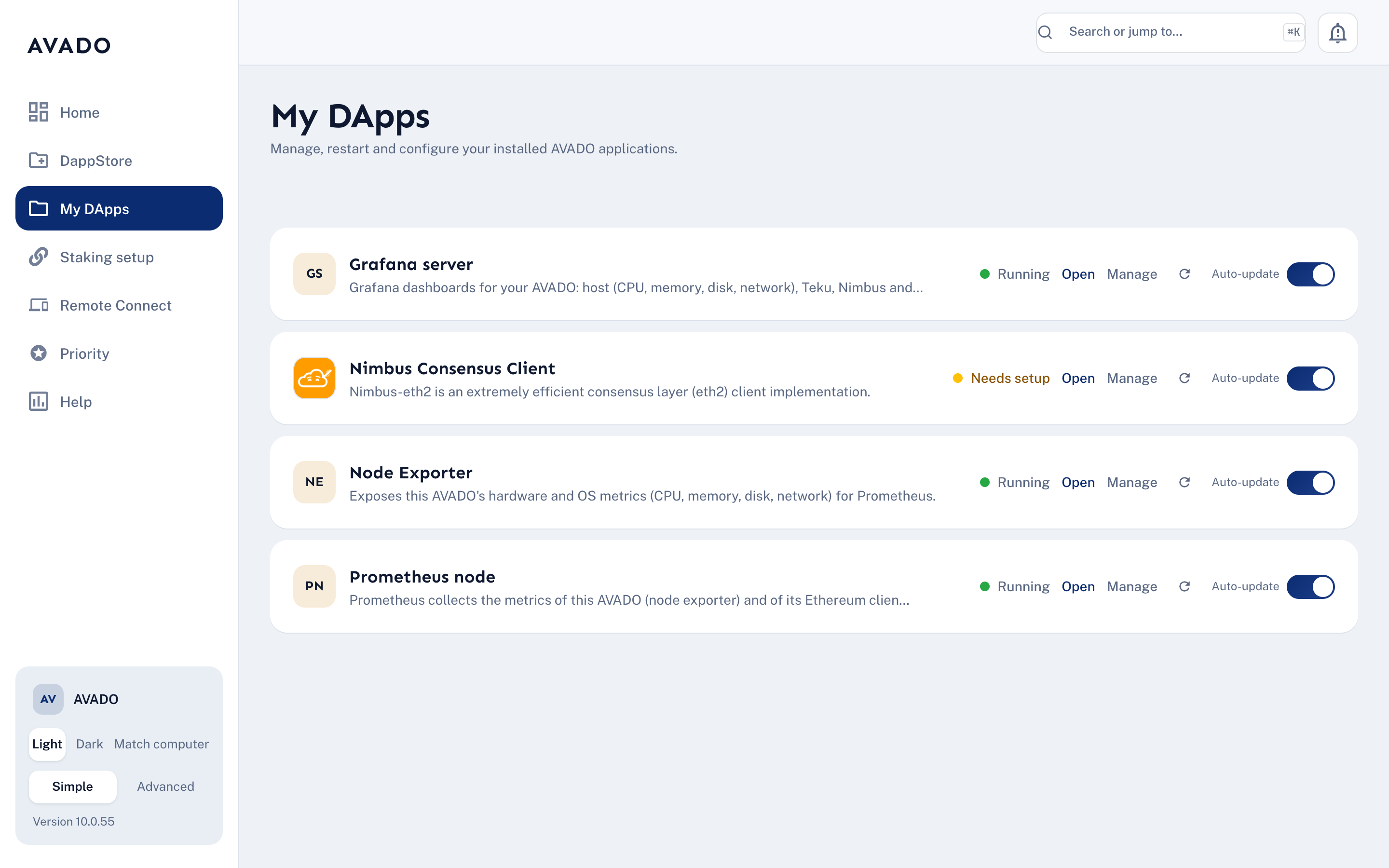Select Simple mode
The width and height of the screenshot is (1389, 868).
(72, 787)
